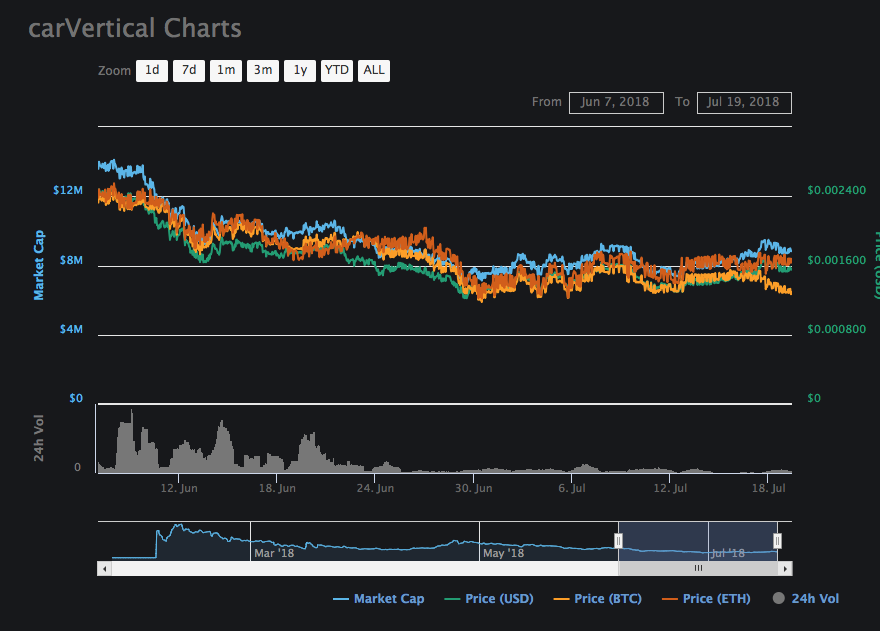Click the From label
Image resolution: width=880 pixels, height=631 pixels.
[x=547, y=102]
